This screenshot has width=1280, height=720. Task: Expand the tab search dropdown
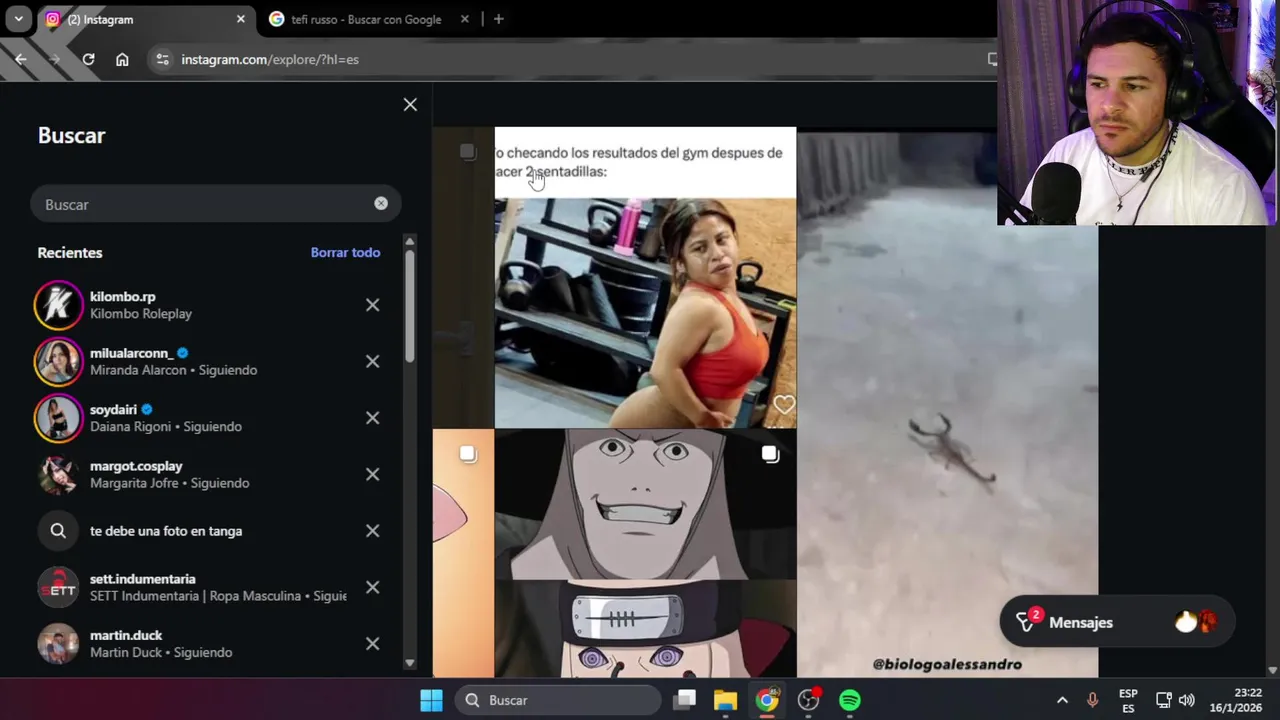tap(18, 19)
